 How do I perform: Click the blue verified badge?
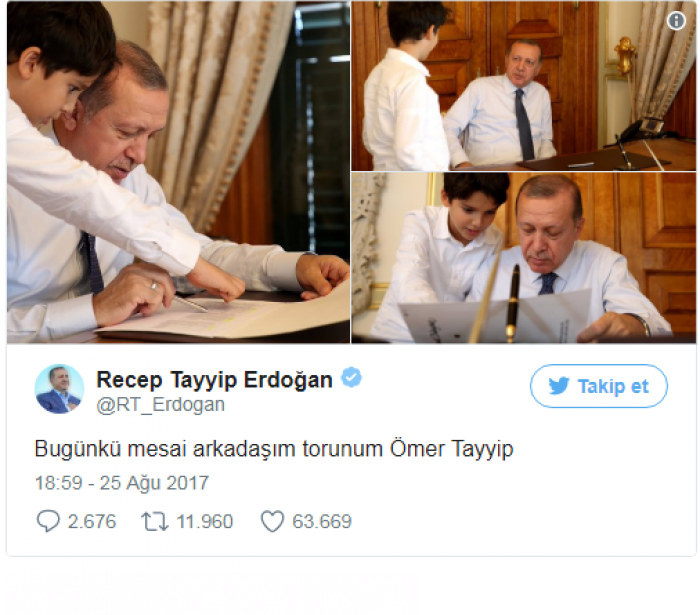(351, 378)
